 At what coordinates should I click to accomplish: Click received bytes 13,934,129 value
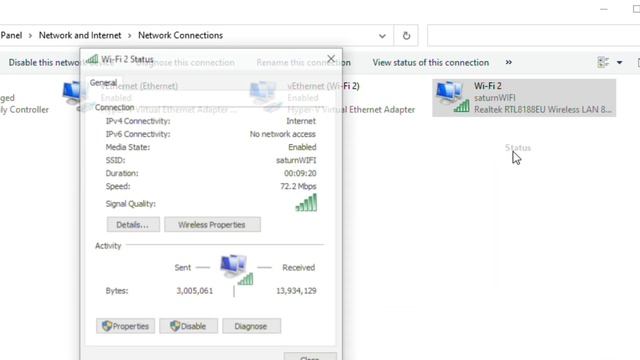click(x=296, y=291)
